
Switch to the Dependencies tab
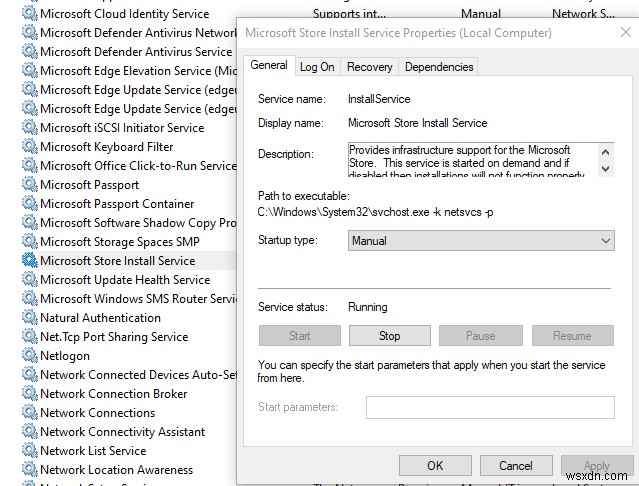[x=438, y=67]
